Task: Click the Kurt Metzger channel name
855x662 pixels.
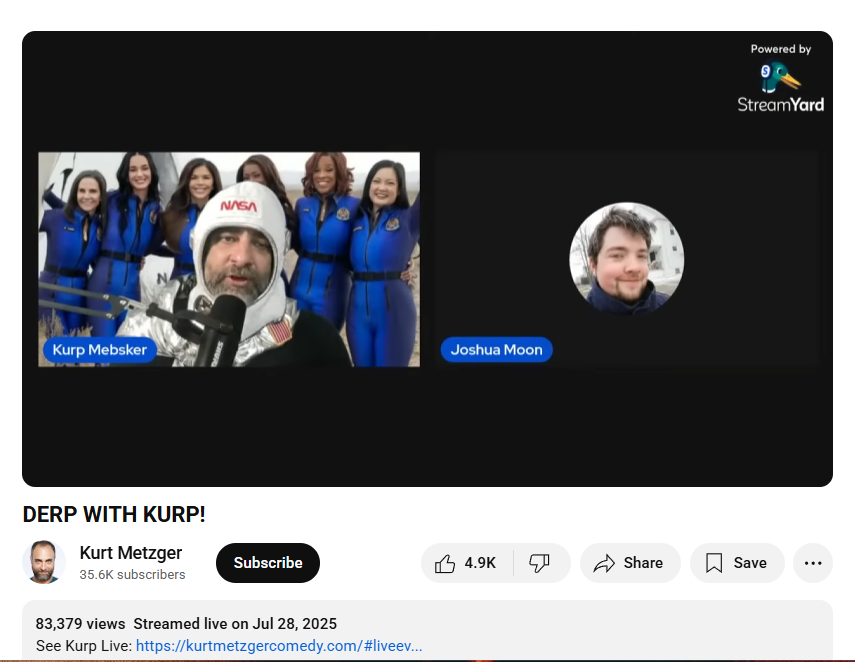Action: pos(131,553)
